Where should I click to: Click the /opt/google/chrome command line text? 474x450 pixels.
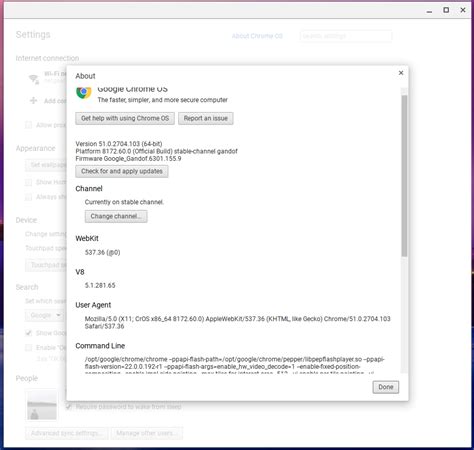tap(235, 366)
